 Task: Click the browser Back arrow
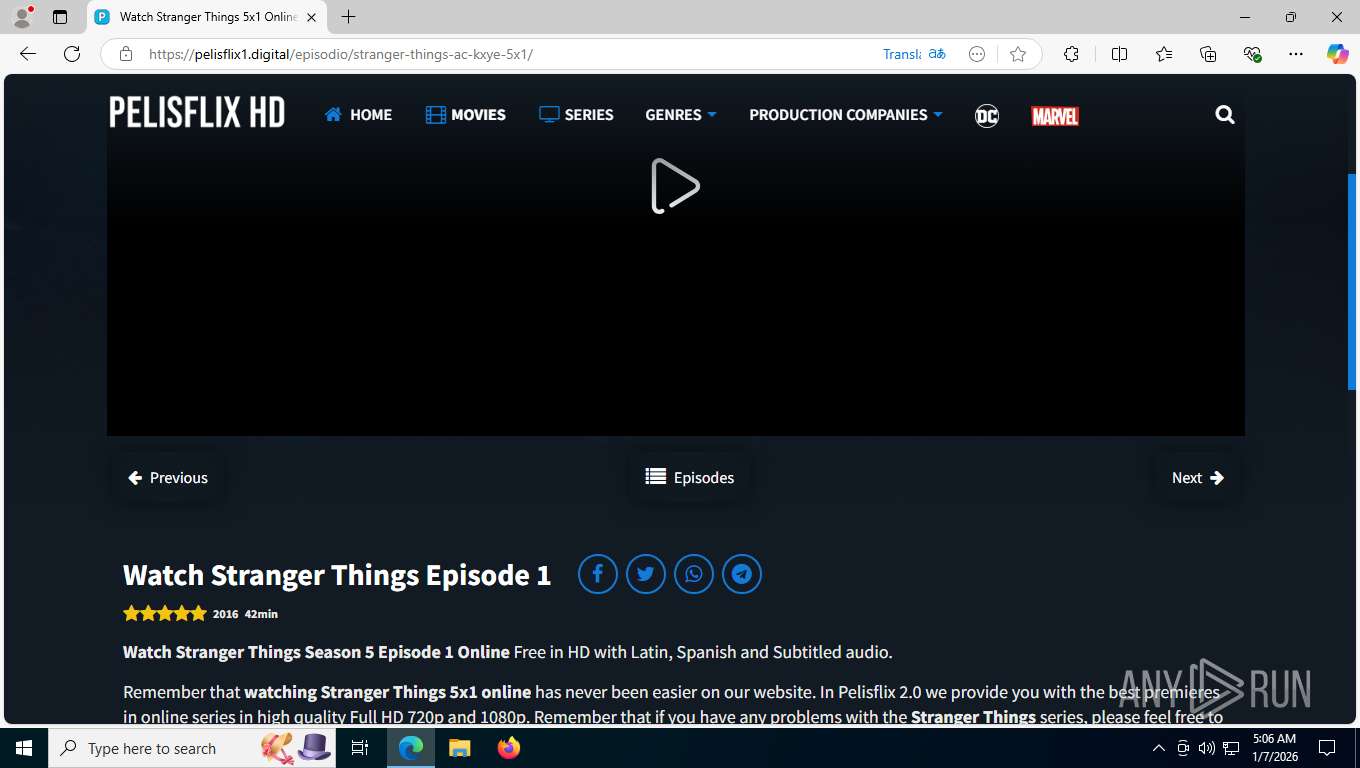click(28, 54)
